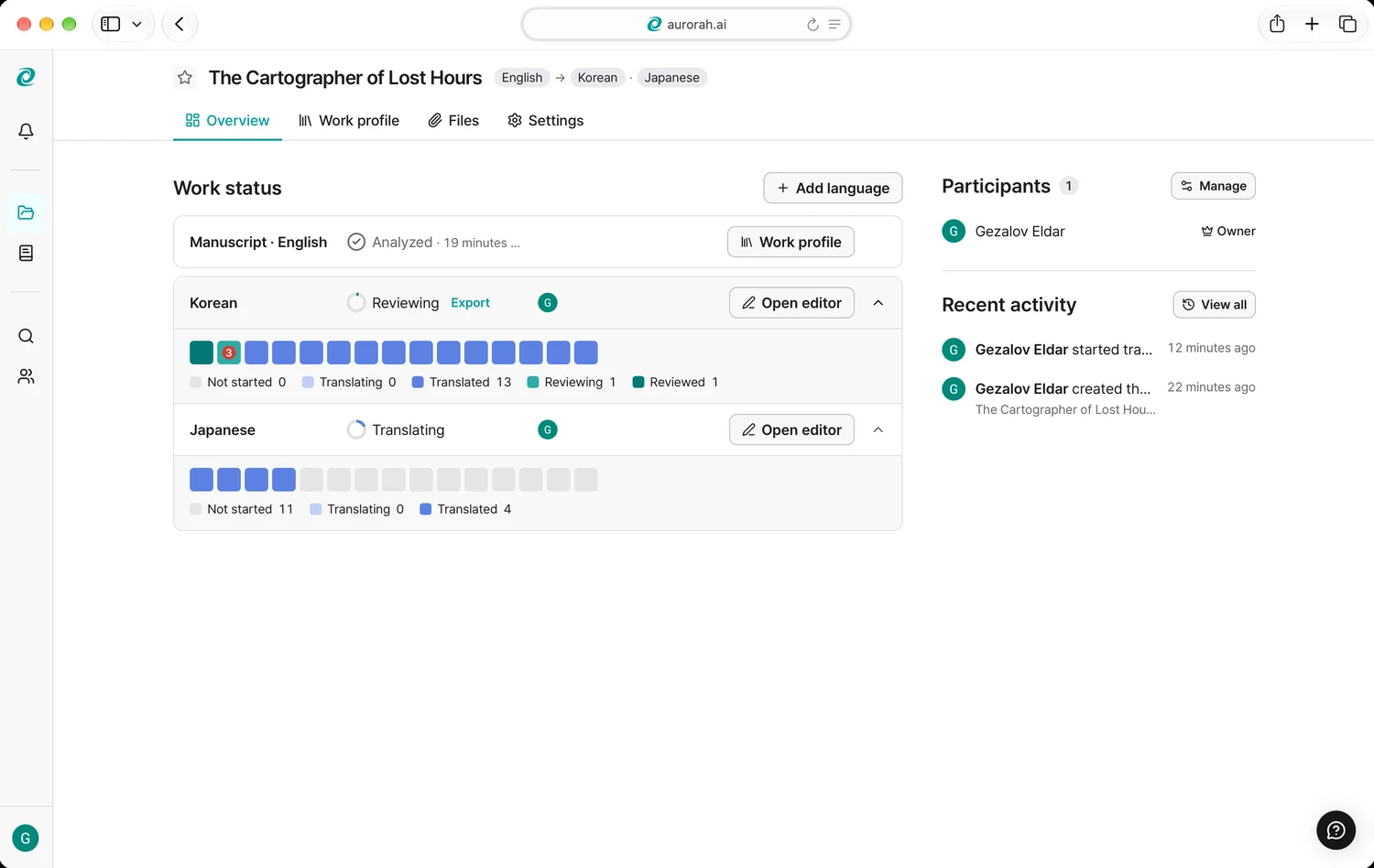
Task: Collapse the Korean section chevron
Action: 878,303
